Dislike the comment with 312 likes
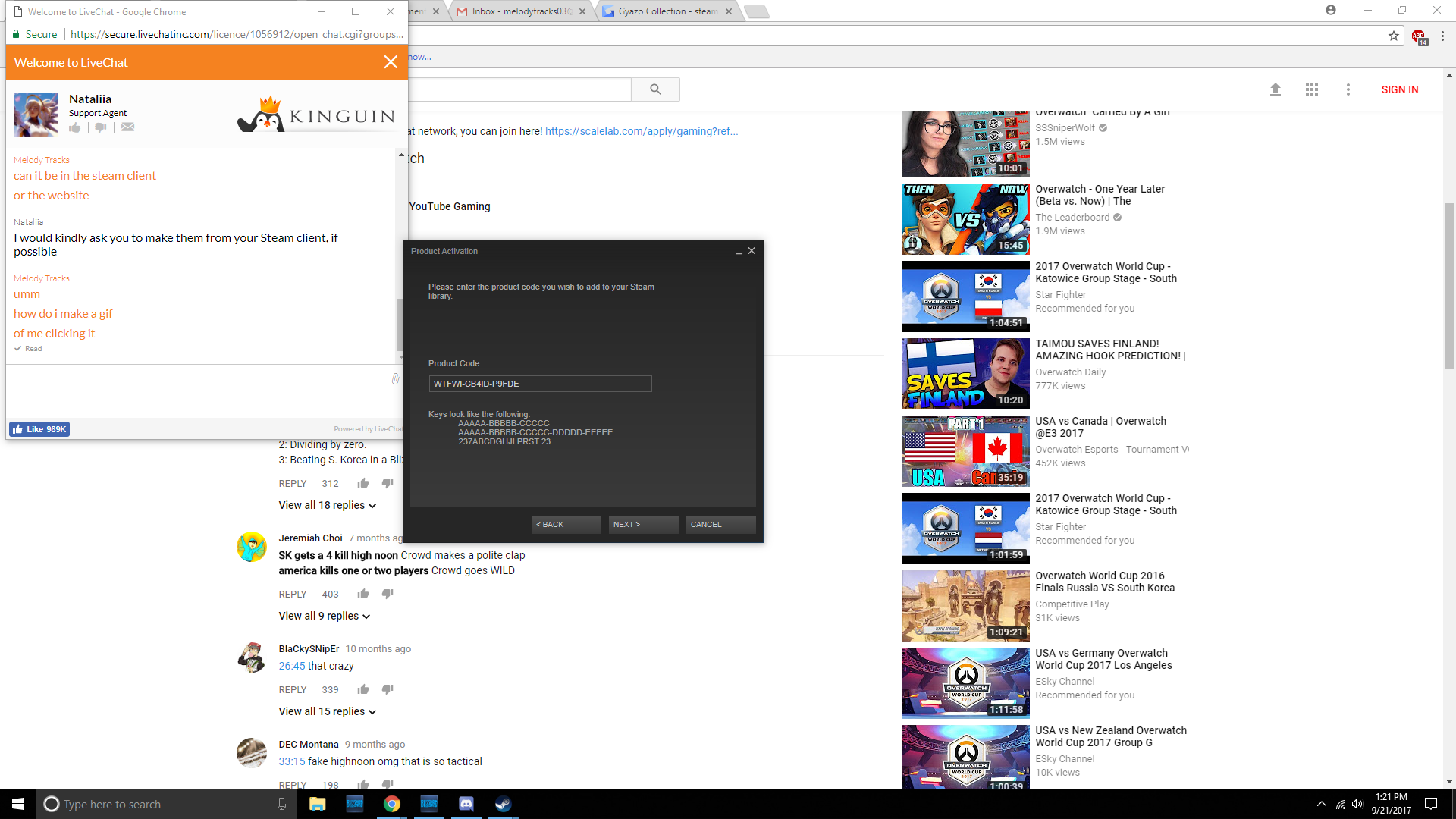The height and width of the screenshot is (819, 1456). [388, 483]
